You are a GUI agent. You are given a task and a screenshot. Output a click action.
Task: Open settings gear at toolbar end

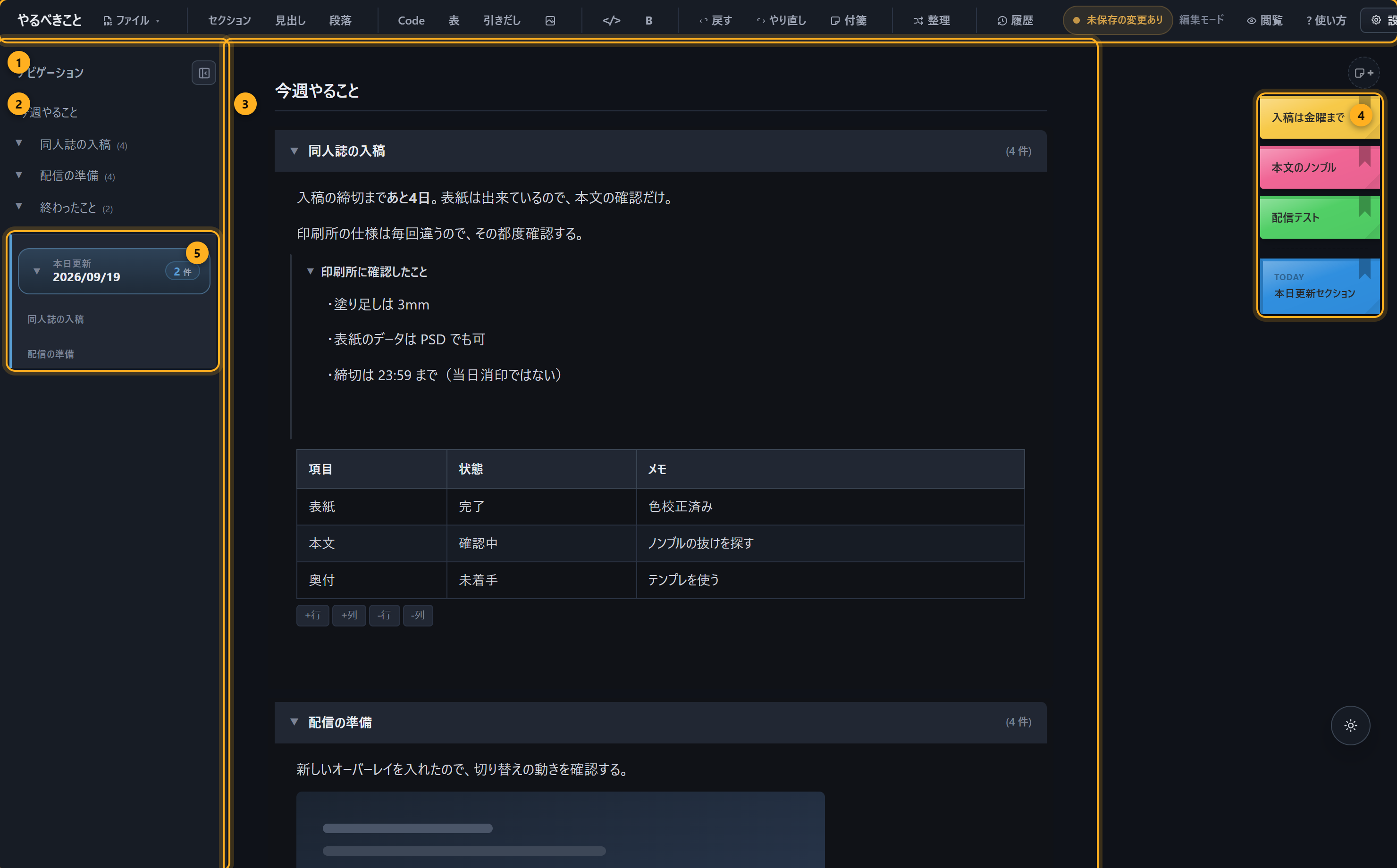pos(1379,20)
